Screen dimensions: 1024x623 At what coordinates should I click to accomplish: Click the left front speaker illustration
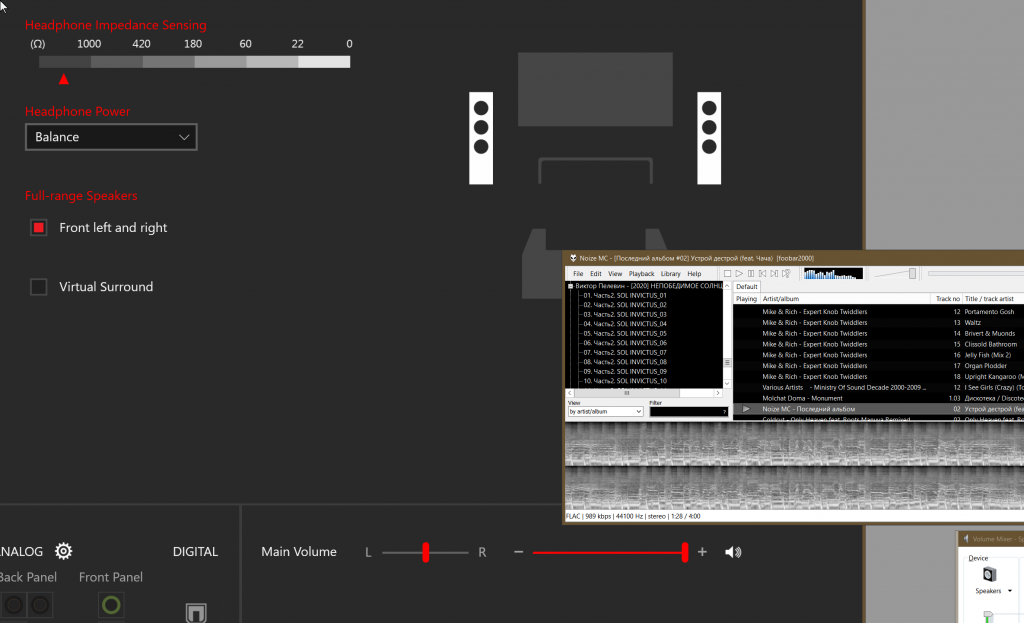point(481,138)
